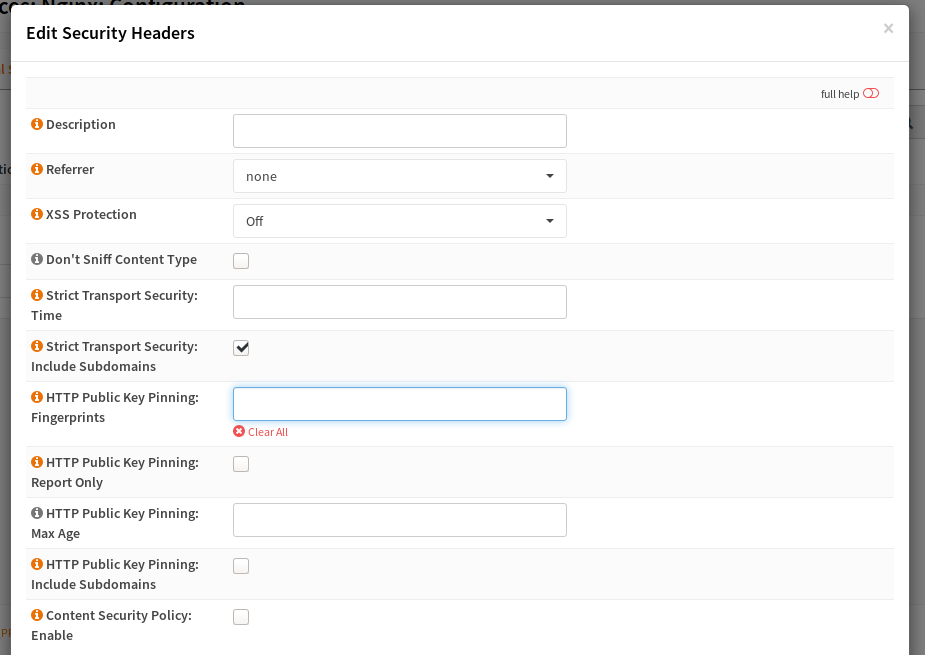Screen dimensions: 925x655
Task: Check the HTTP Public Key Pinning: Report Only box
Action: click(241, 463)
